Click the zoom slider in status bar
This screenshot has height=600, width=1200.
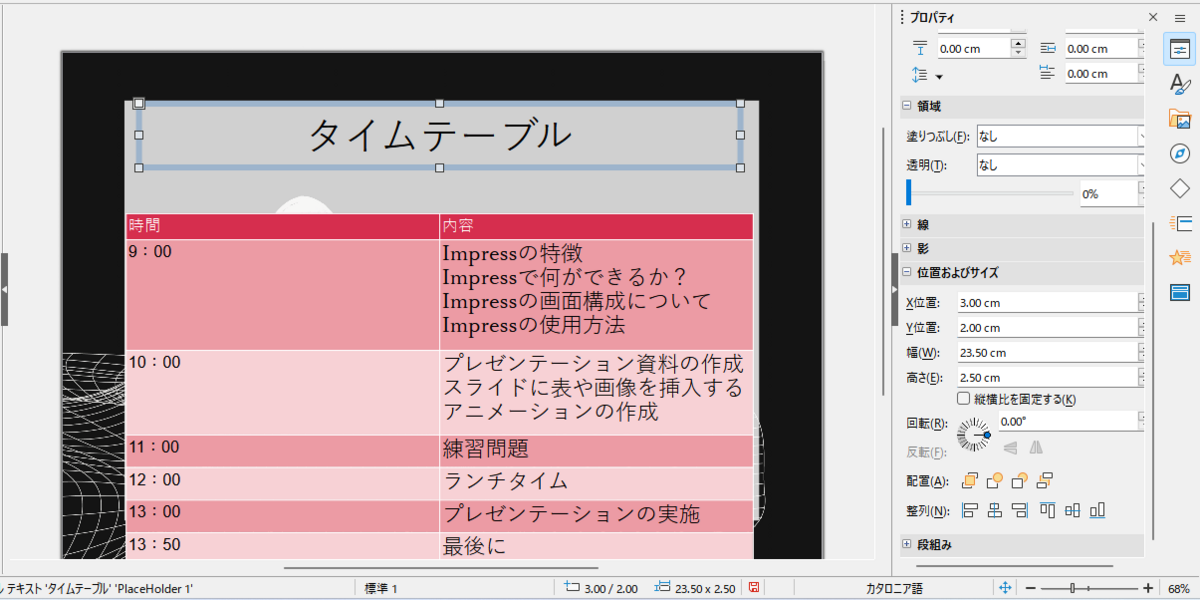pos(1090,589)
